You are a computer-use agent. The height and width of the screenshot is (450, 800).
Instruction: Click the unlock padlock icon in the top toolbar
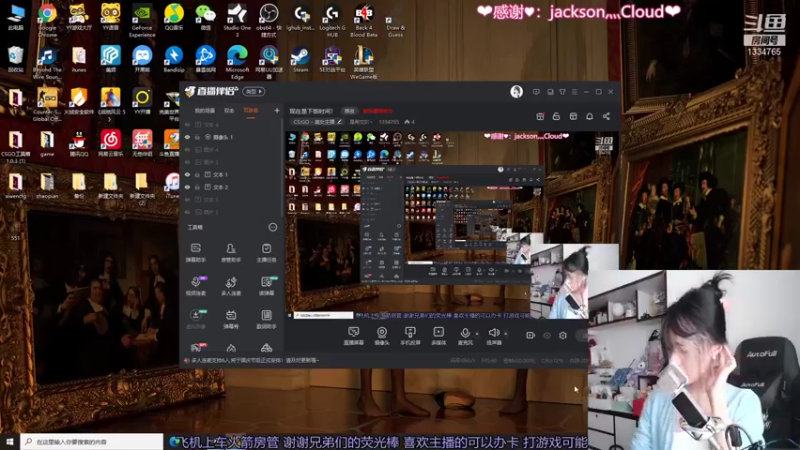556,116
